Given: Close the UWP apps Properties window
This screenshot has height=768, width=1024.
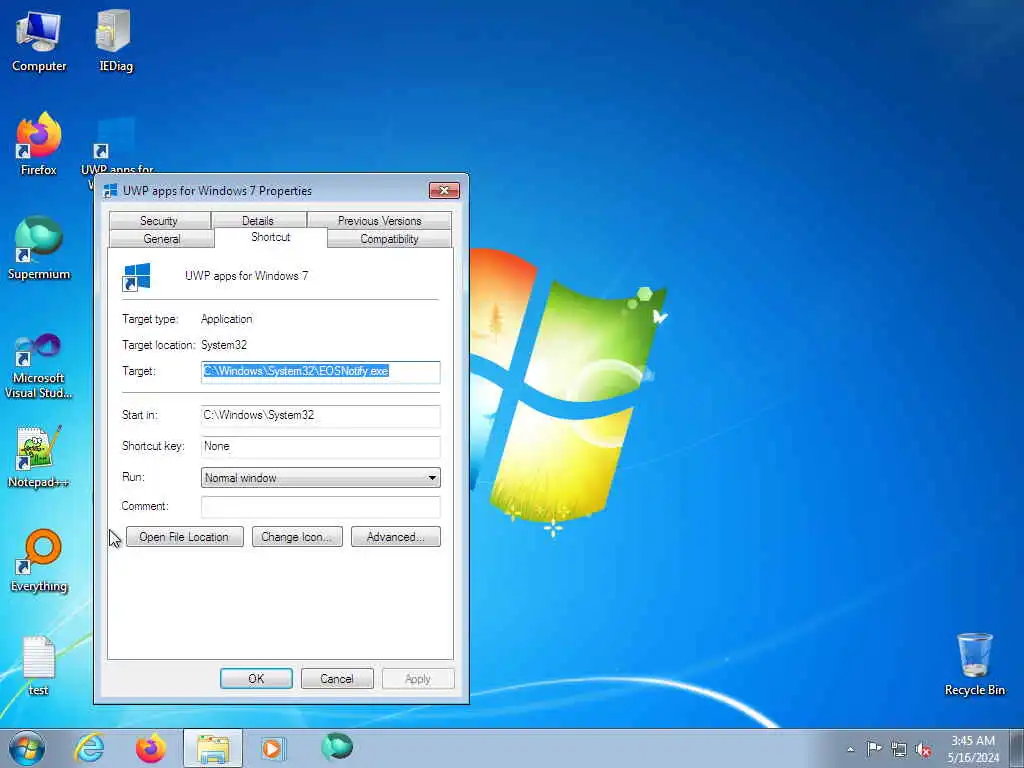Looking at the screenshot, I should click(444, 191).
